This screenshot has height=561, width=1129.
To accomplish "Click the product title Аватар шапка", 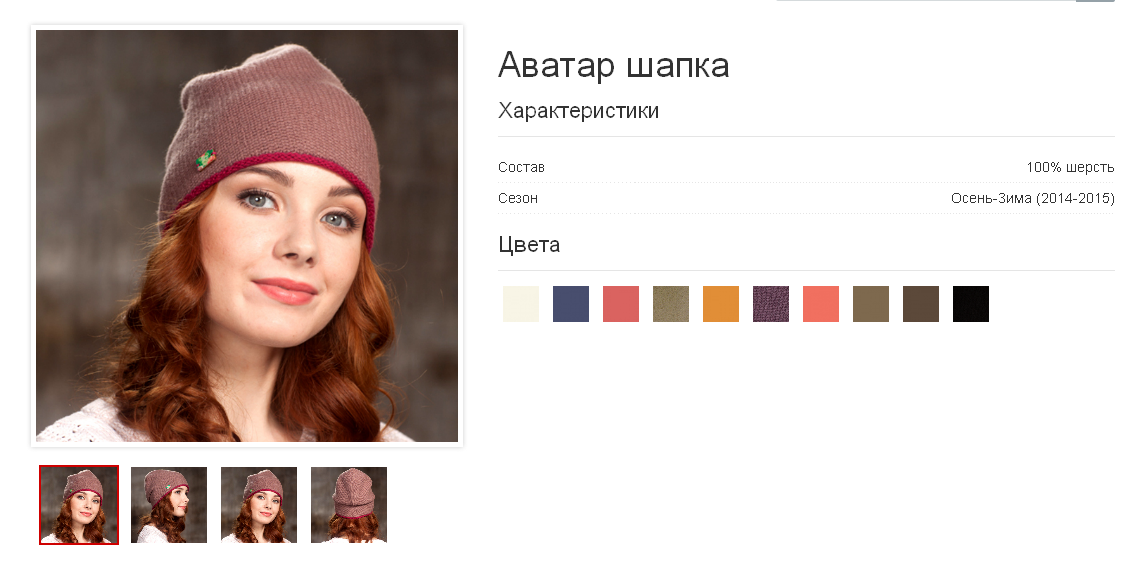I will point(614,65).
